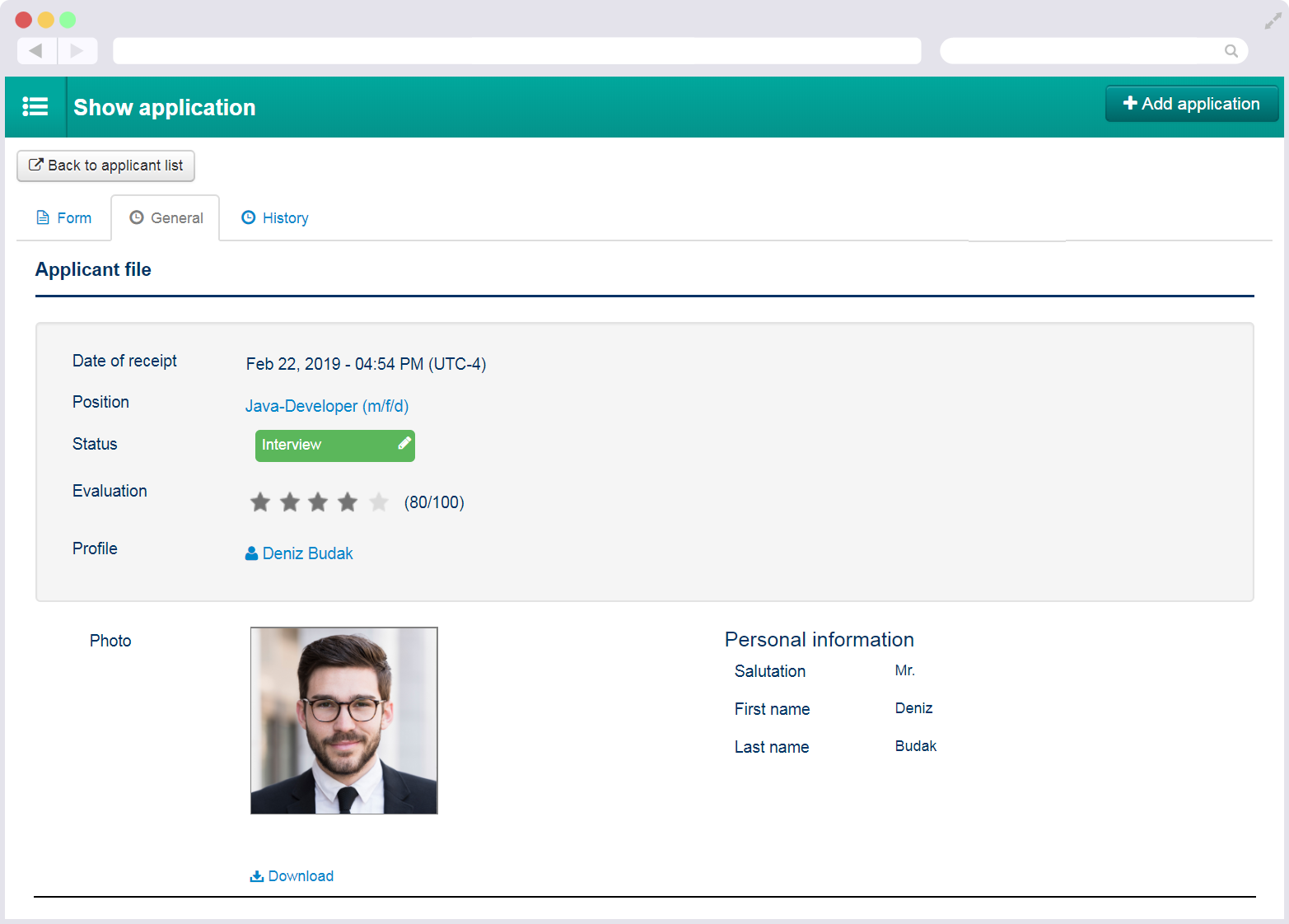1289x924 pixels.
Task: Click the Evaluation label
Action: click(x=110, y=491)
